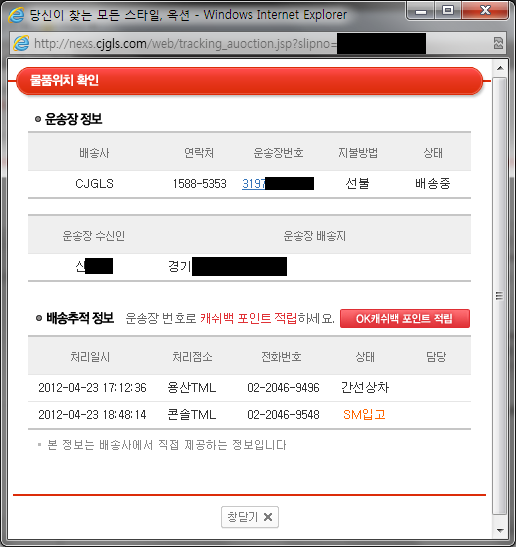Select the CJGLS carrier cell
The image size is (516, 547).
tap(95, 184)
